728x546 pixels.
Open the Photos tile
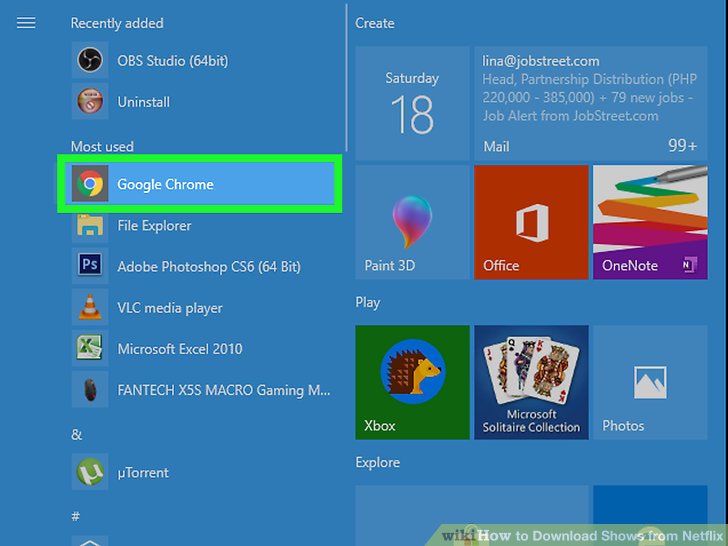coord(650,382)
